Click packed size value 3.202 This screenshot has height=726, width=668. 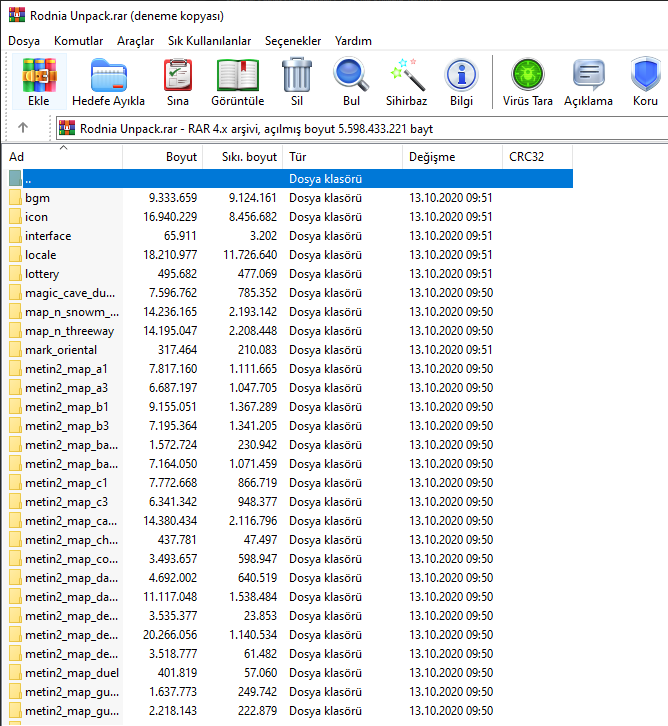click(x=263, y=236)
